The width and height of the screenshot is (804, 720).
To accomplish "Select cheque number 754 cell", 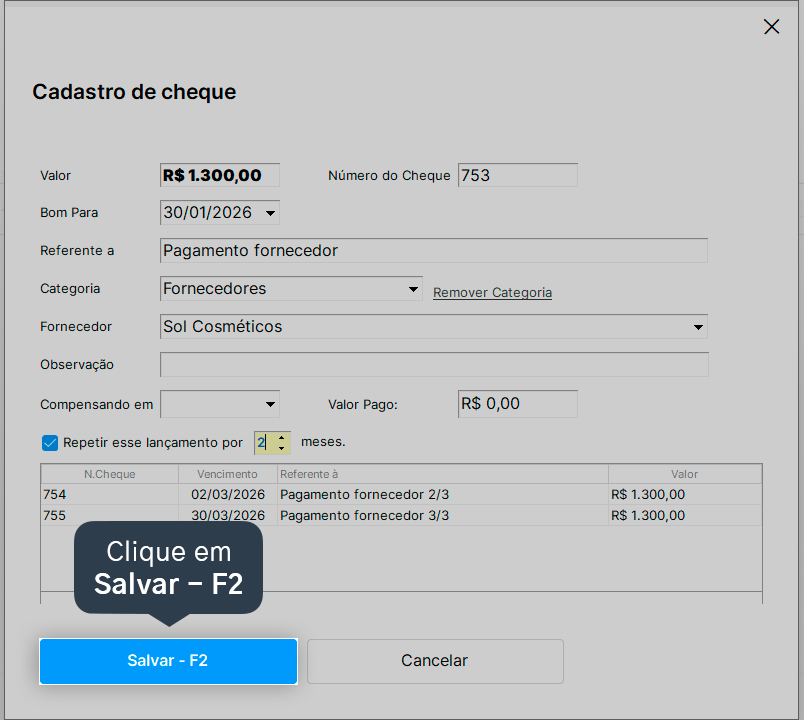I will pyautogui.click(x=110, y=494).
